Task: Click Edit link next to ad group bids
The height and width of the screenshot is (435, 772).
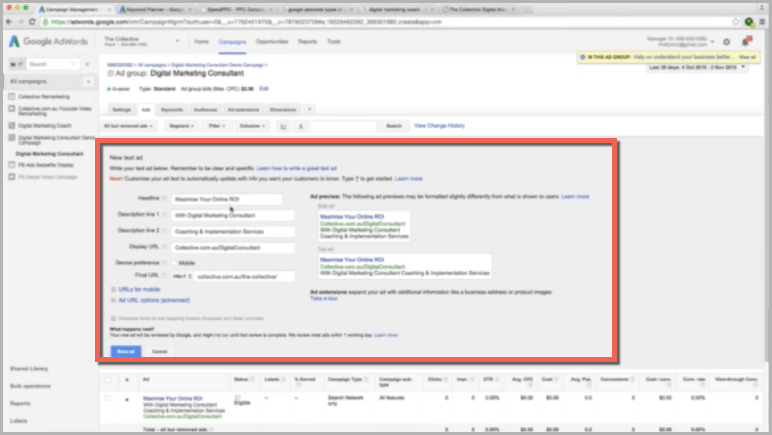Action: point(264,89)
